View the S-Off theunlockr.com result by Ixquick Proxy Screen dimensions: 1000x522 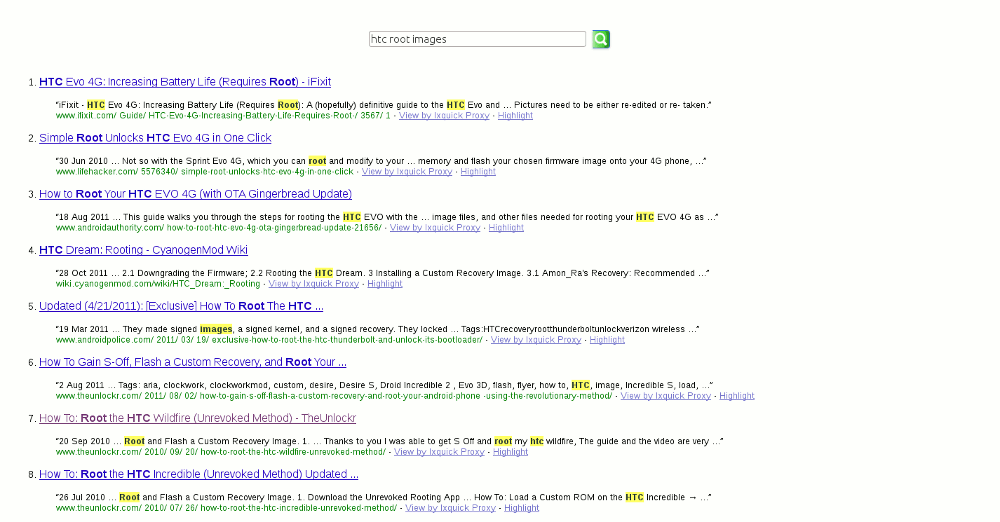(666, 396)
